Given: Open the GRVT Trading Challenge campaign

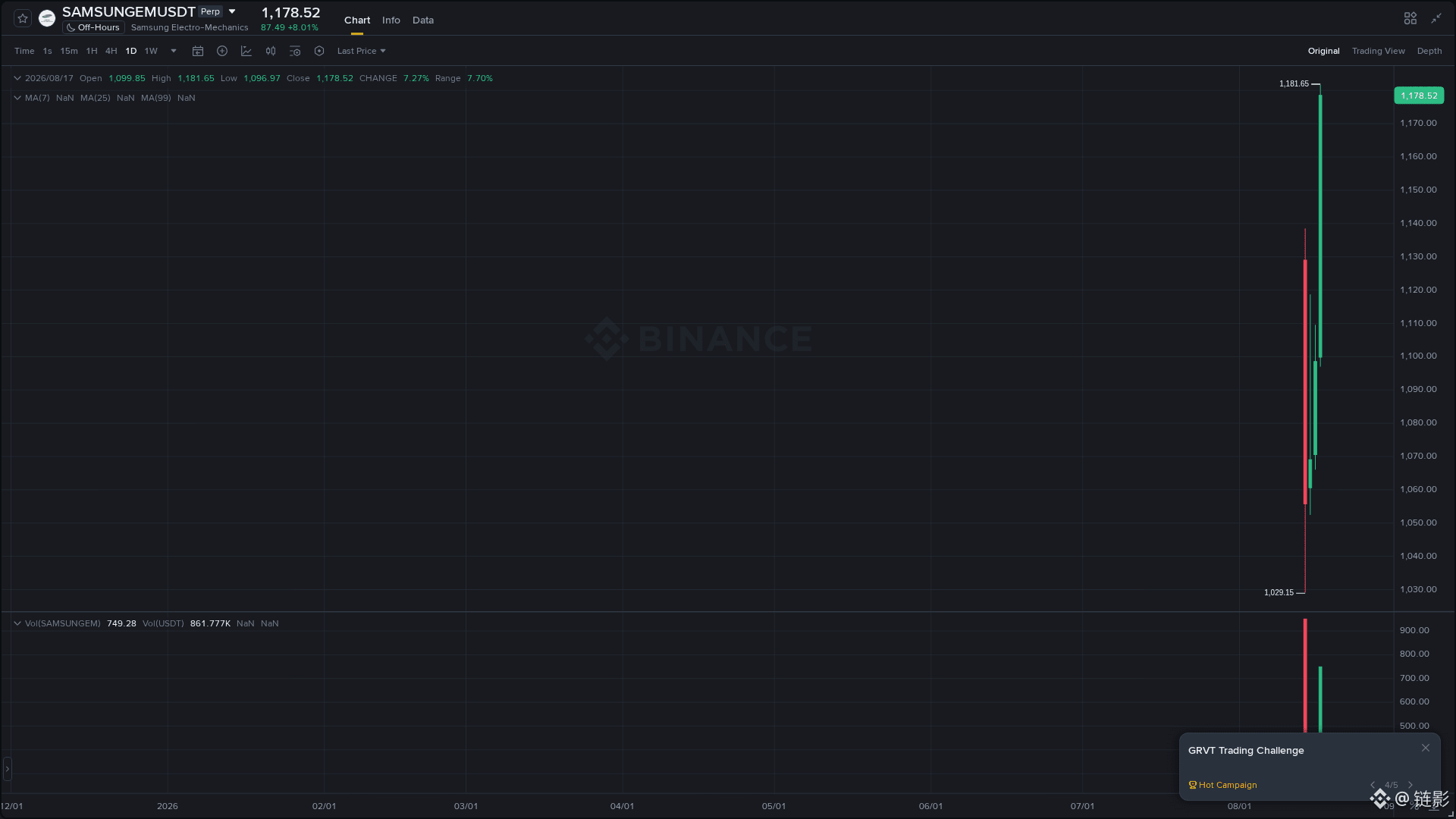Looking at the screenshot, I should click(x=1246, y=751).
